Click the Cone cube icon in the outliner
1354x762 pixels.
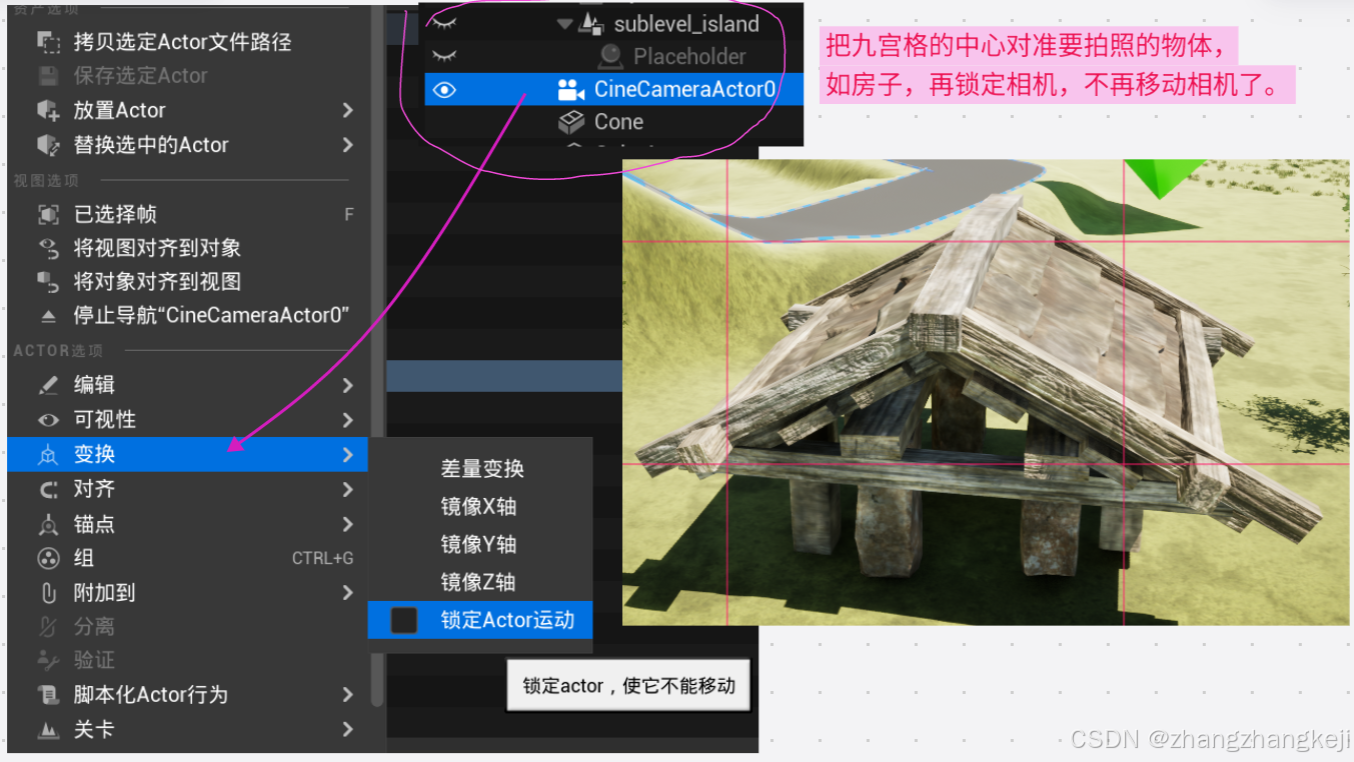pos(570,121)
